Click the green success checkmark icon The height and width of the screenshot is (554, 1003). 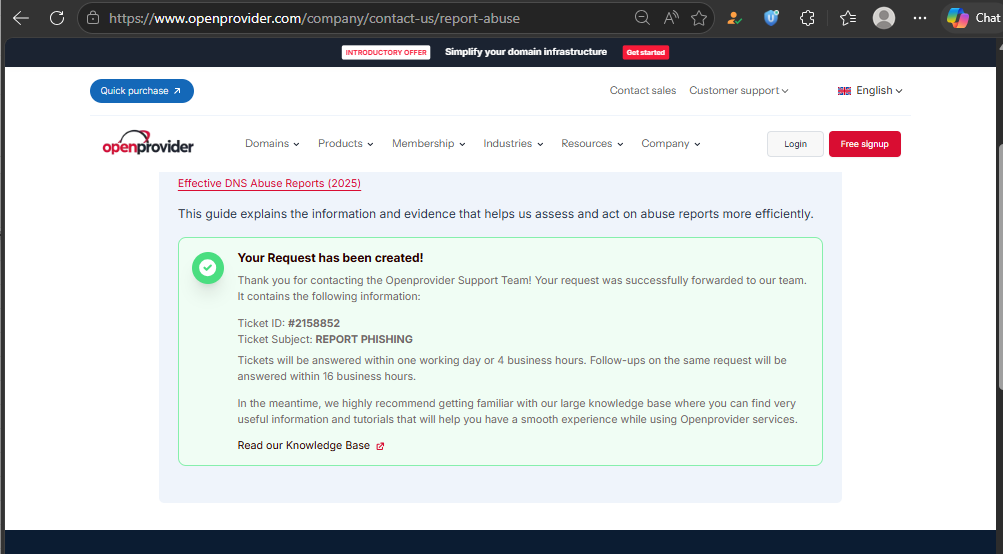coord(208,268)
